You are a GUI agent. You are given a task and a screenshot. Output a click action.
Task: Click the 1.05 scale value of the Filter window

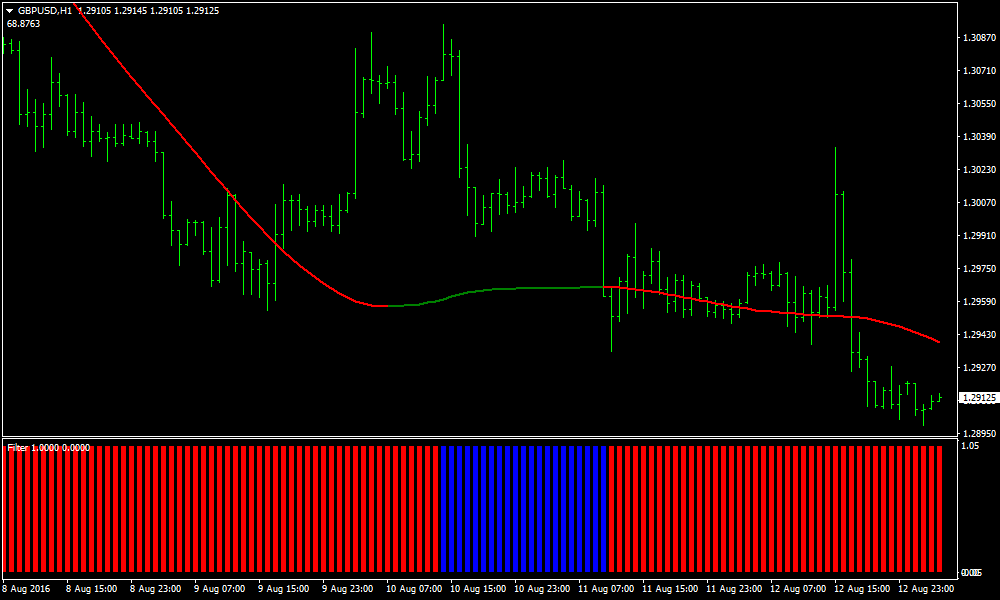tap(968, 447)
